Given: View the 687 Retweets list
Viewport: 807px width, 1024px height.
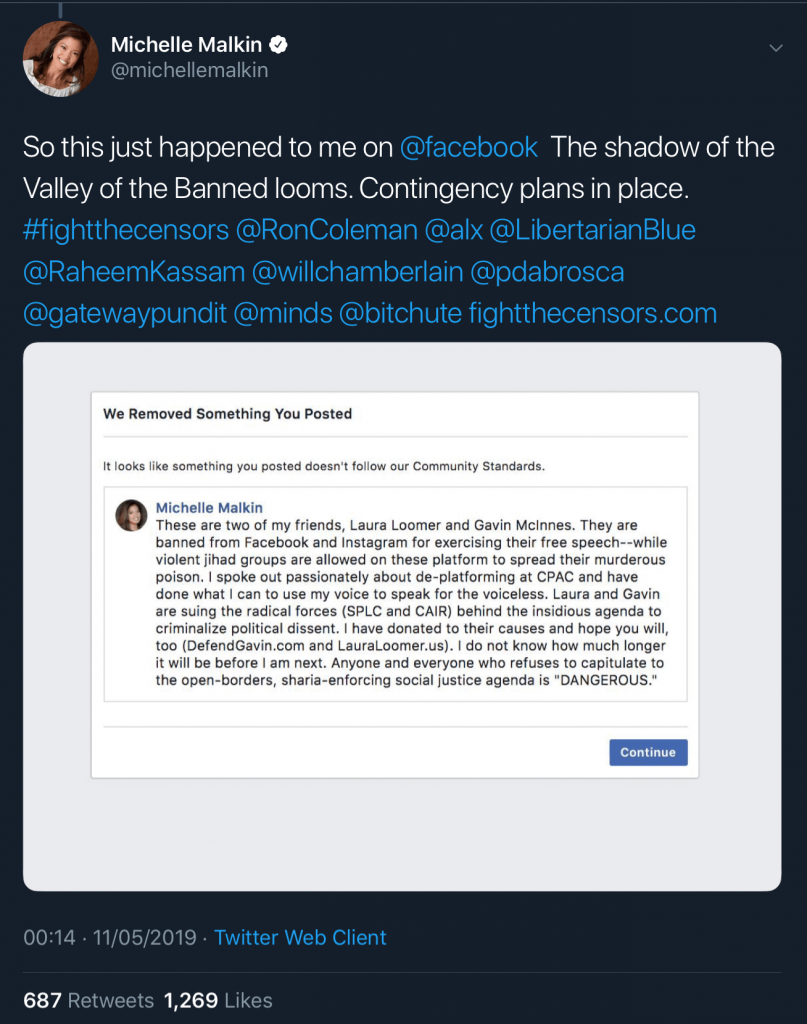Looking at the screenshot, I should click(x=89, y=1000).
